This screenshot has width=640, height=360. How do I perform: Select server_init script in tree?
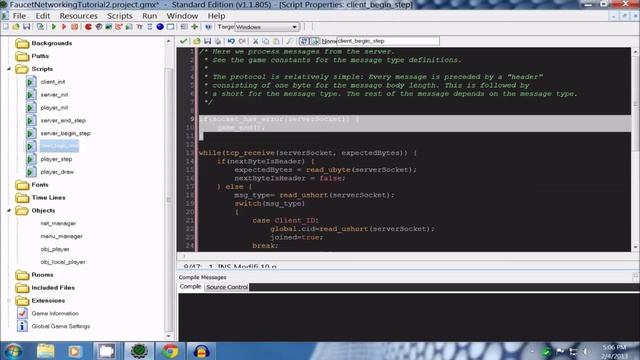pyautogui.click(x=54, y=95)
